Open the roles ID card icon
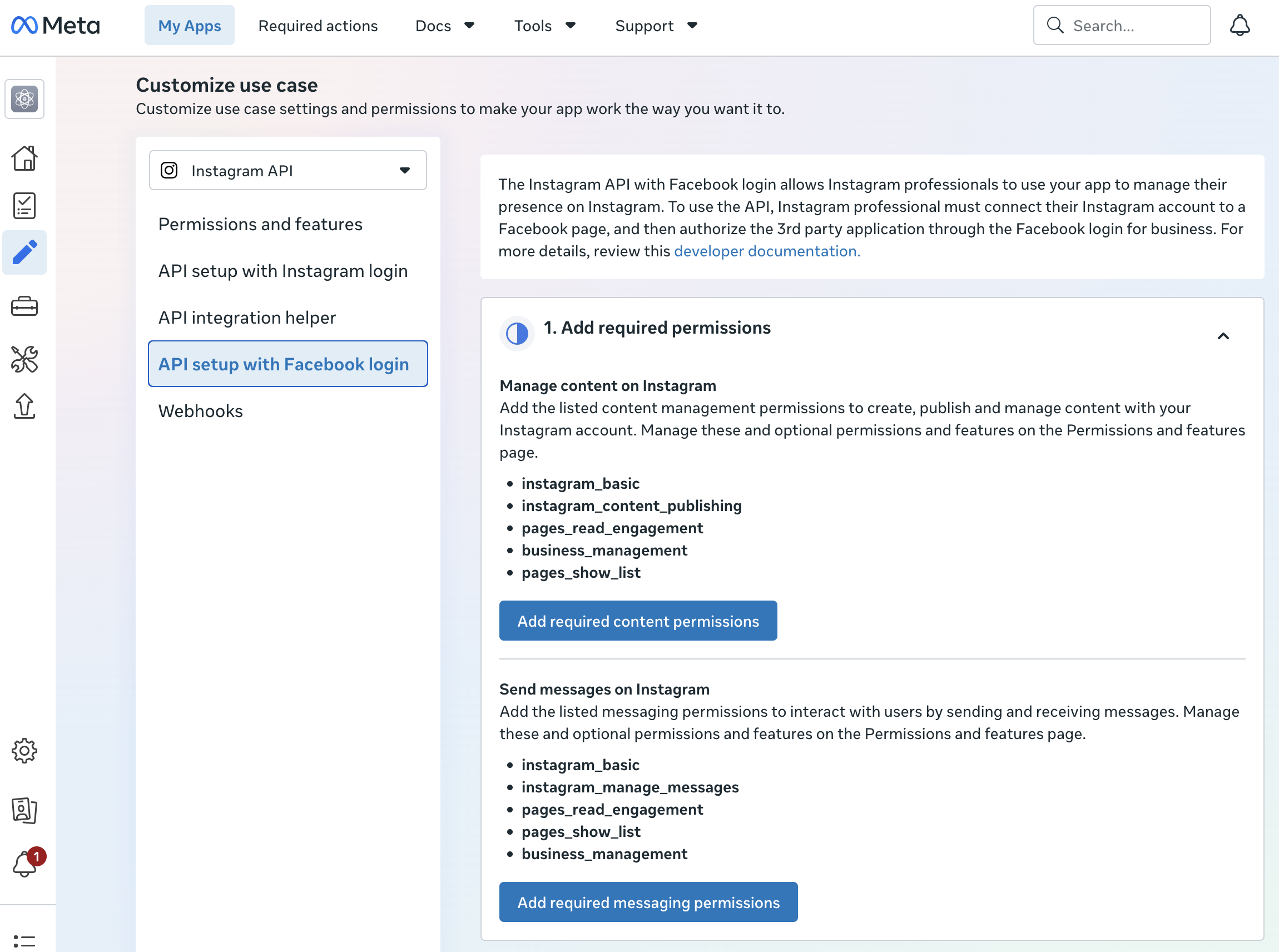The width and height of the screenshot is (1279, 952). pyautogui.click(x=24, y=811)
